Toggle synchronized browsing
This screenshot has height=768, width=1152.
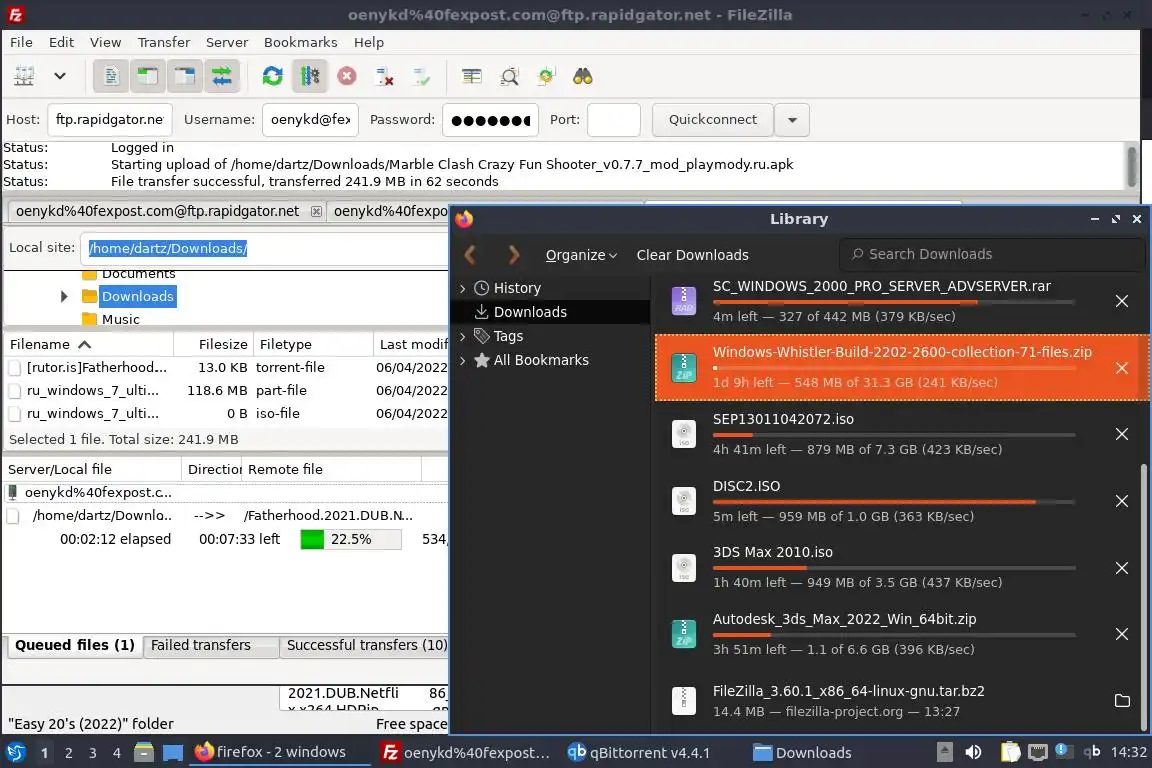[x=546, y=76]
